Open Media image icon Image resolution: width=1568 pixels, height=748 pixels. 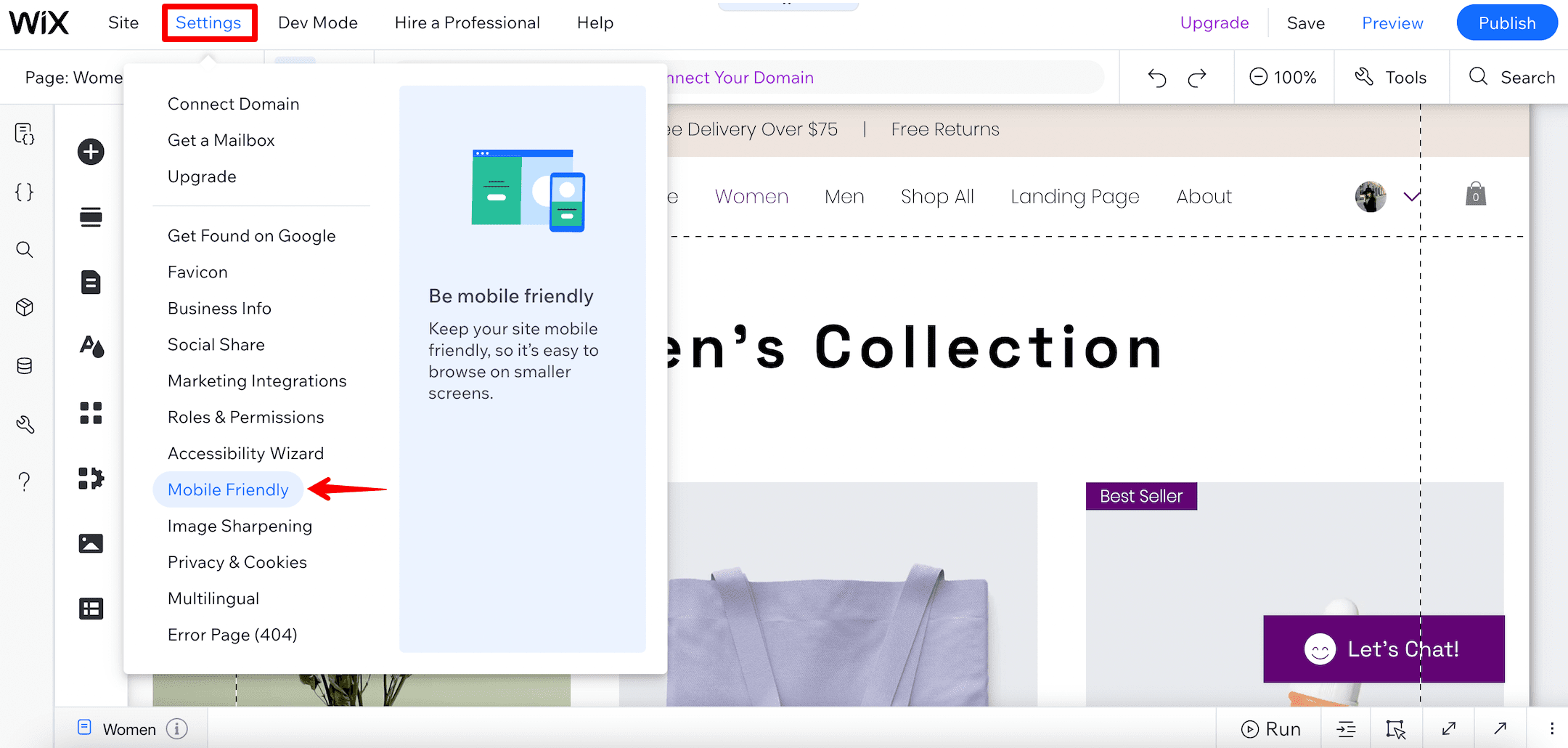91,543
